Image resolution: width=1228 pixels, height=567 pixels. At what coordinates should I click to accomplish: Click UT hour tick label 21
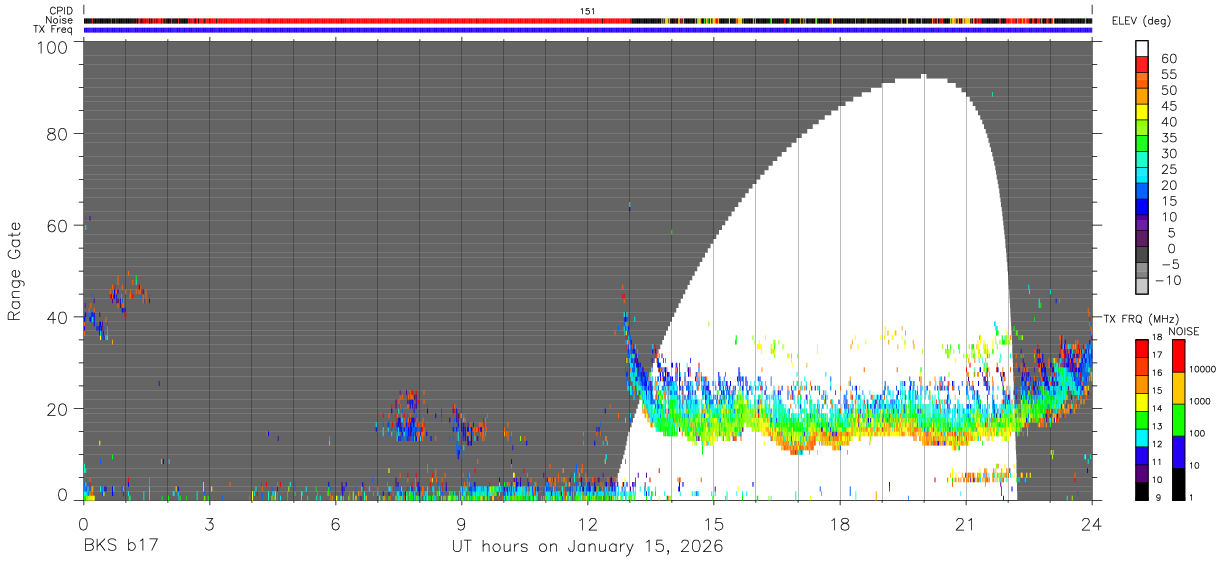[965, 524]
